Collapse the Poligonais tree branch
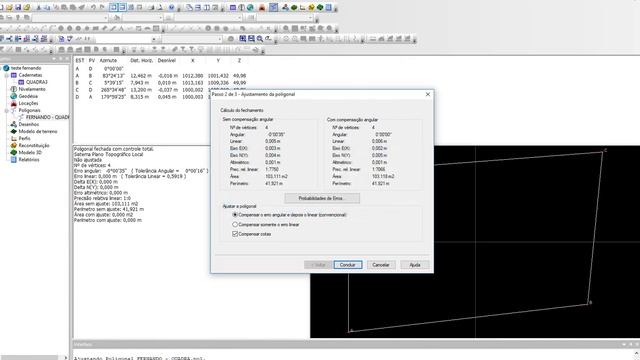The height and width of the screenshot is (360, 640). coord(7,111)
